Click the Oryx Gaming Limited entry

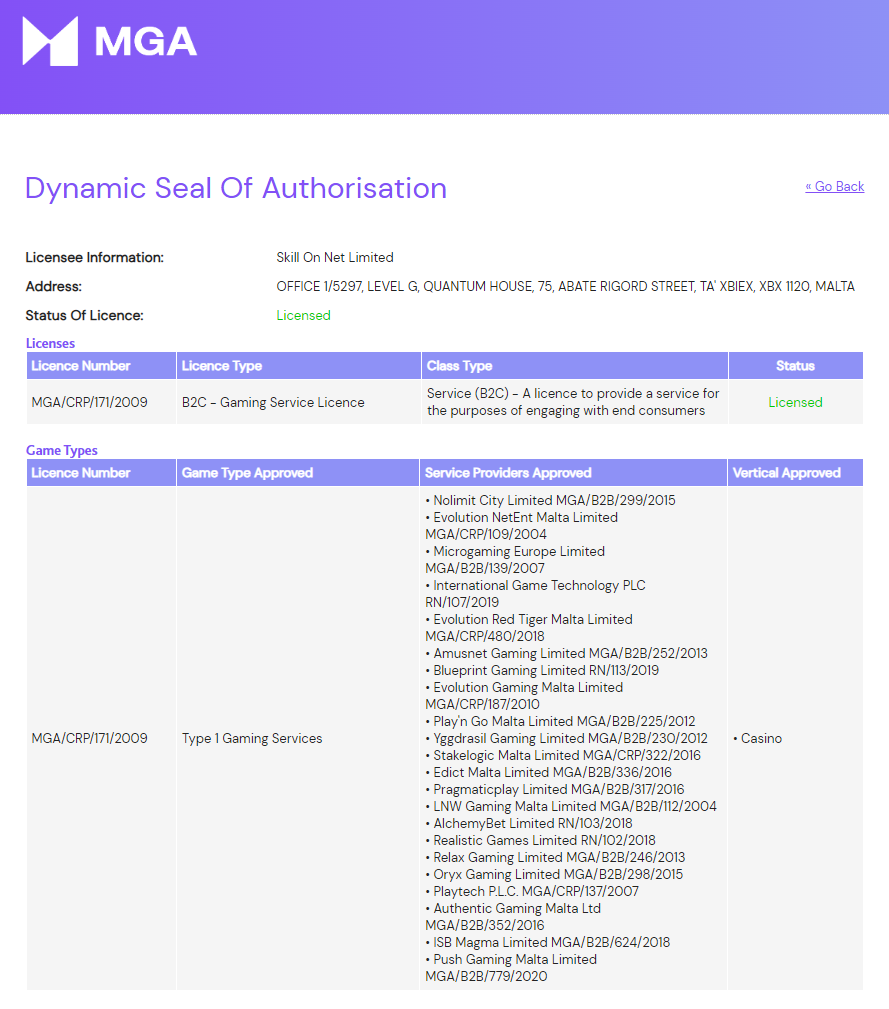[554, 874]
